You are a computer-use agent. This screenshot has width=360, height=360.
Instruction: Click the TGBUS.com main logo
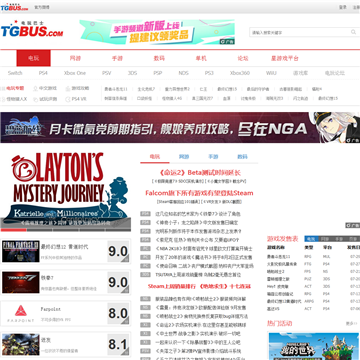pyautogui.click(x=32, y=29)
